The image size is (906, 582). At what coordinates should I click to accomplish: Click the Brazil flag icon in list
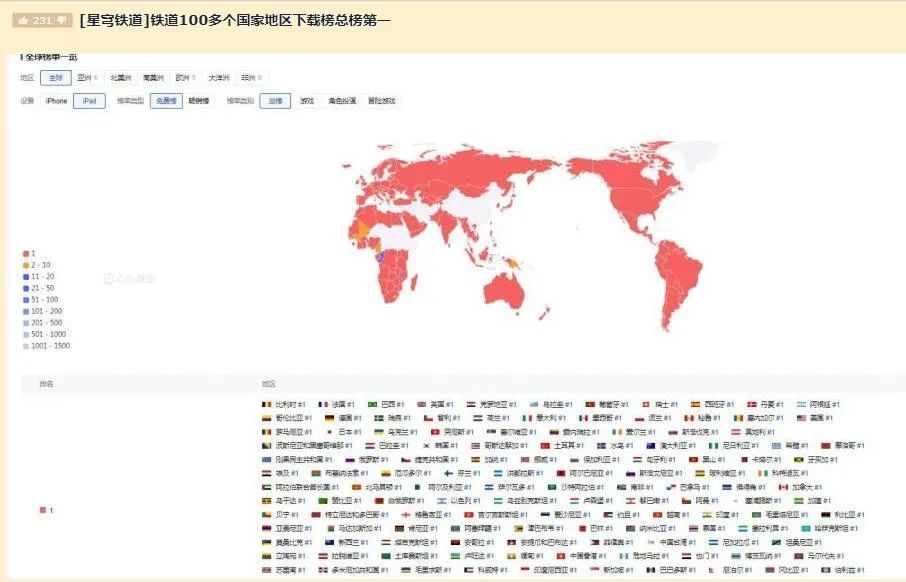pos(373,405)
